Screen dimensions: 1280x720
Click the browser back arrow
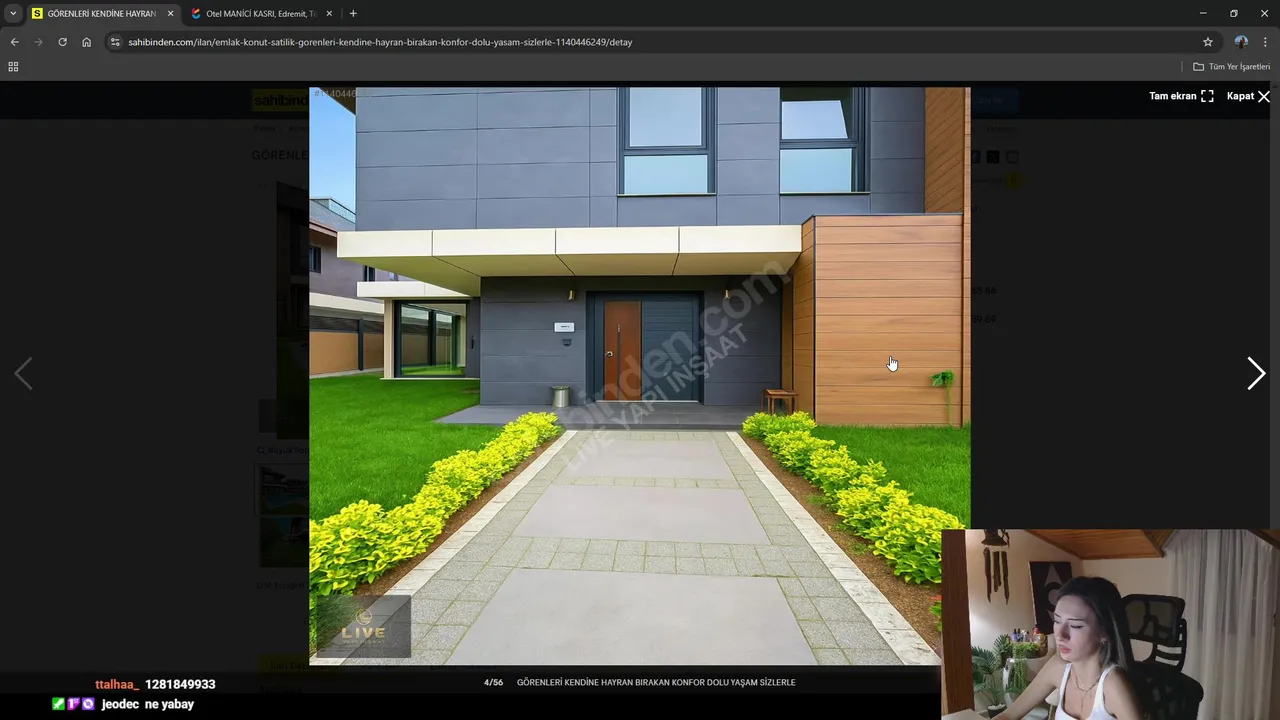[14, 42]
